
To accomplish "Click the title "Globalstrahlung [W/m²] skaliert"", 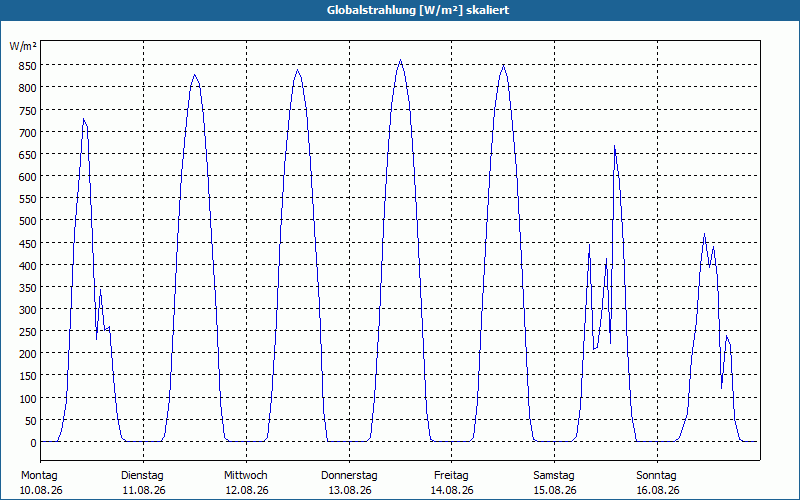I will coord(418,10).
